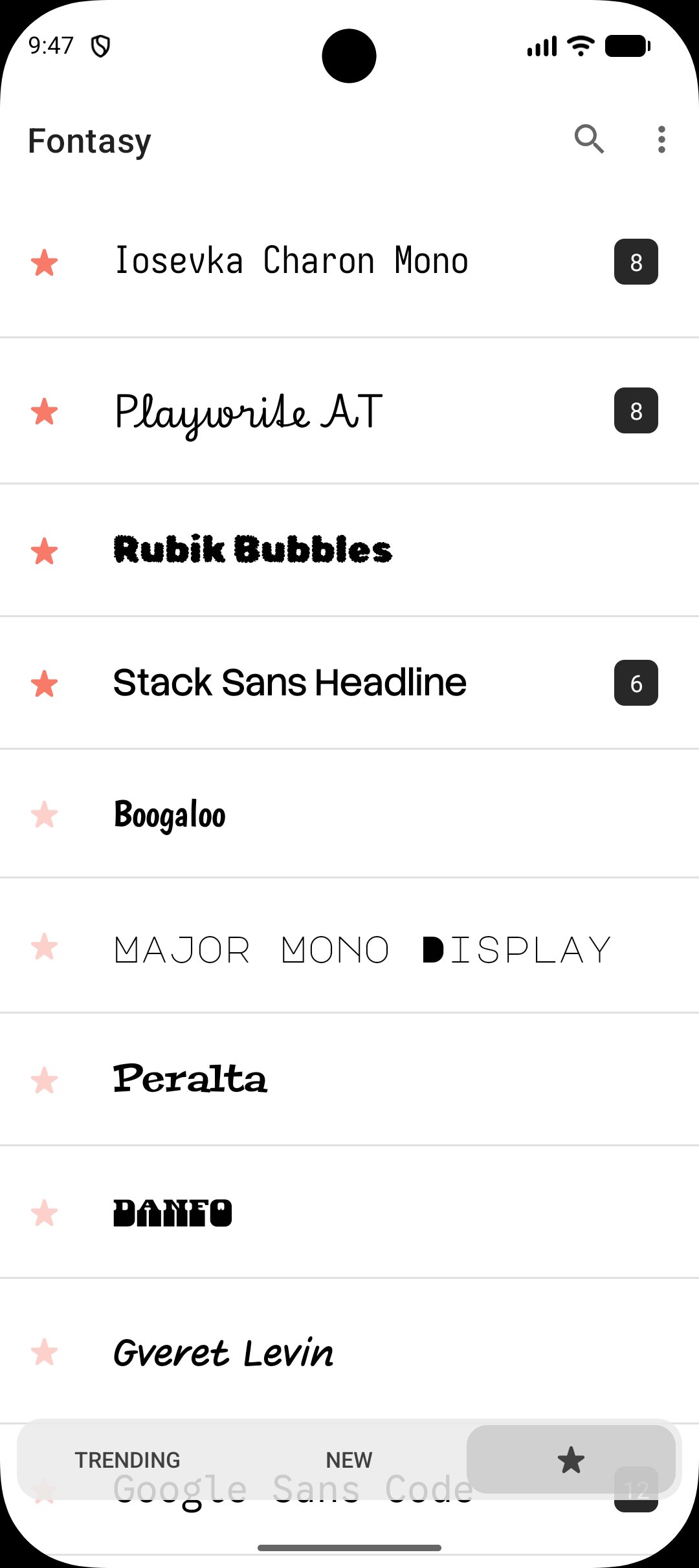Favorite the Danfo font star

click(45, 1212)
